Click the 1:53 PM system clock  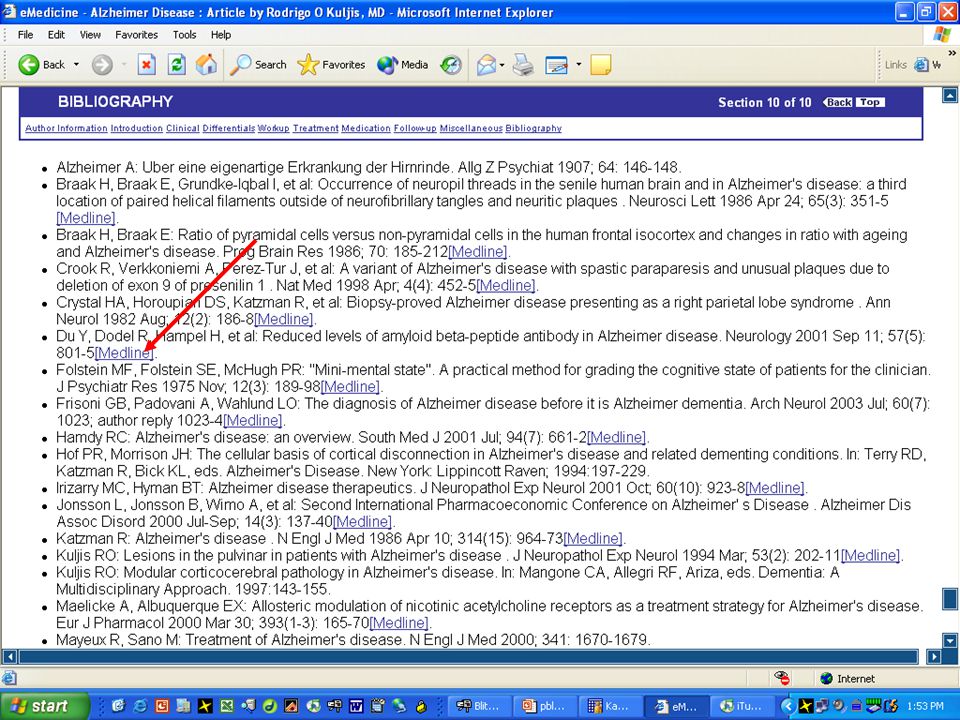pyautogui.click(x=926, y=706)
